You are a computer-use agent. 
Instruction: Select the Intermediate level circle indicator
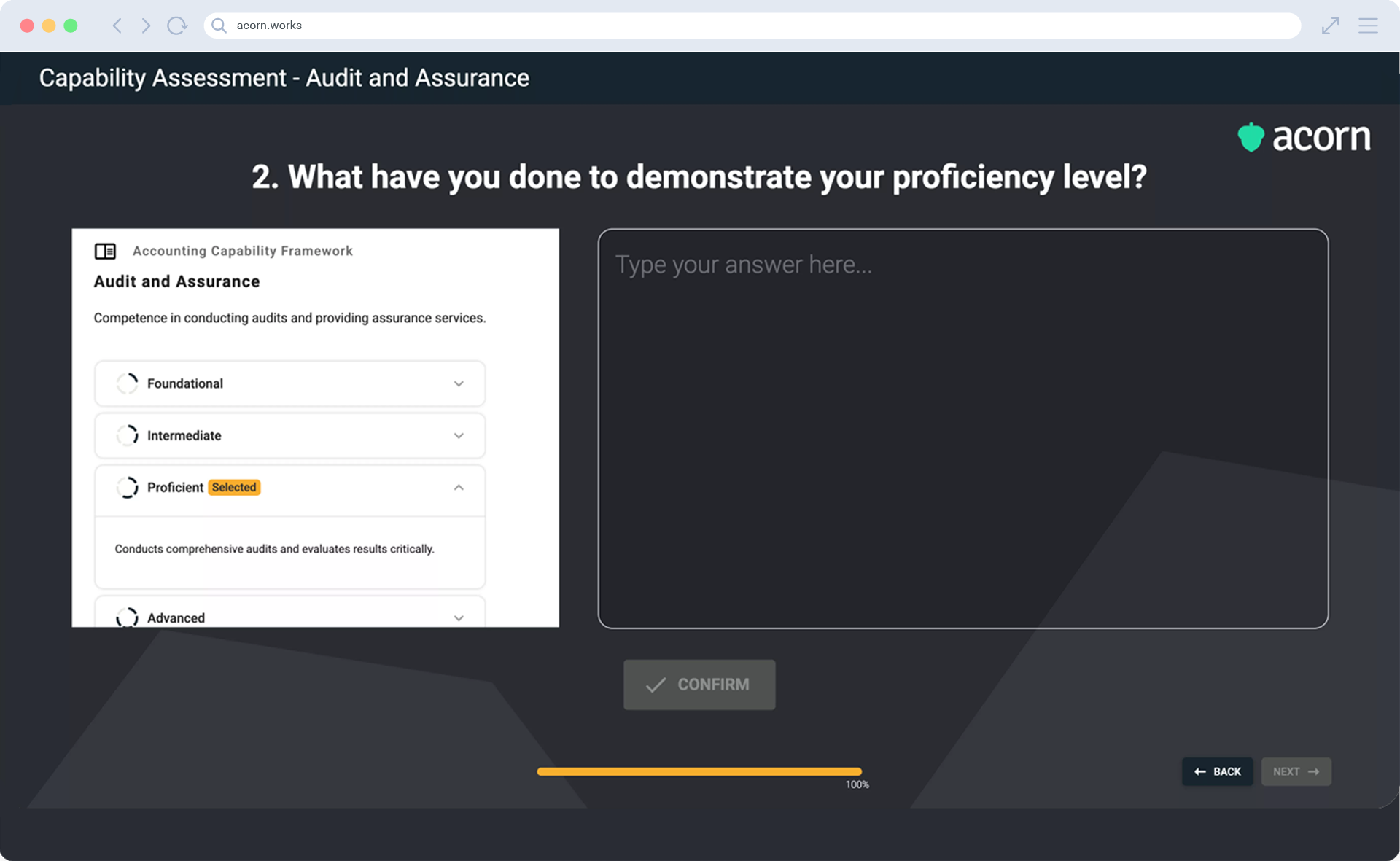point(127,435)
